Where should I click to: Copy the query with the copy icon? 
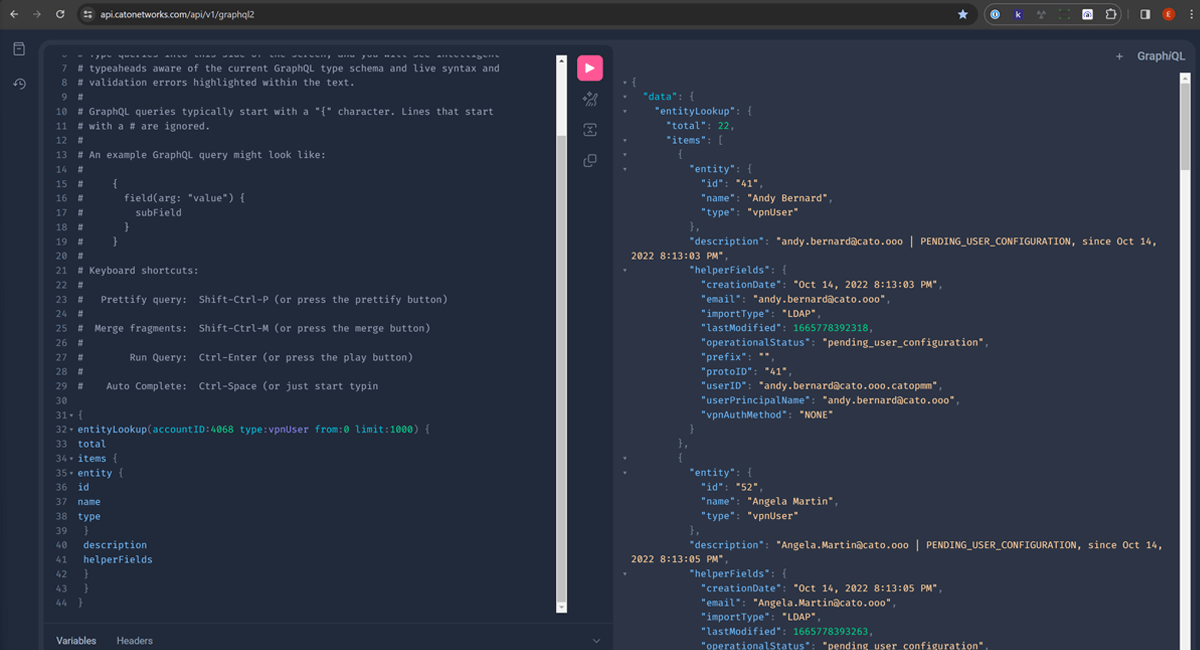[590, 161]
